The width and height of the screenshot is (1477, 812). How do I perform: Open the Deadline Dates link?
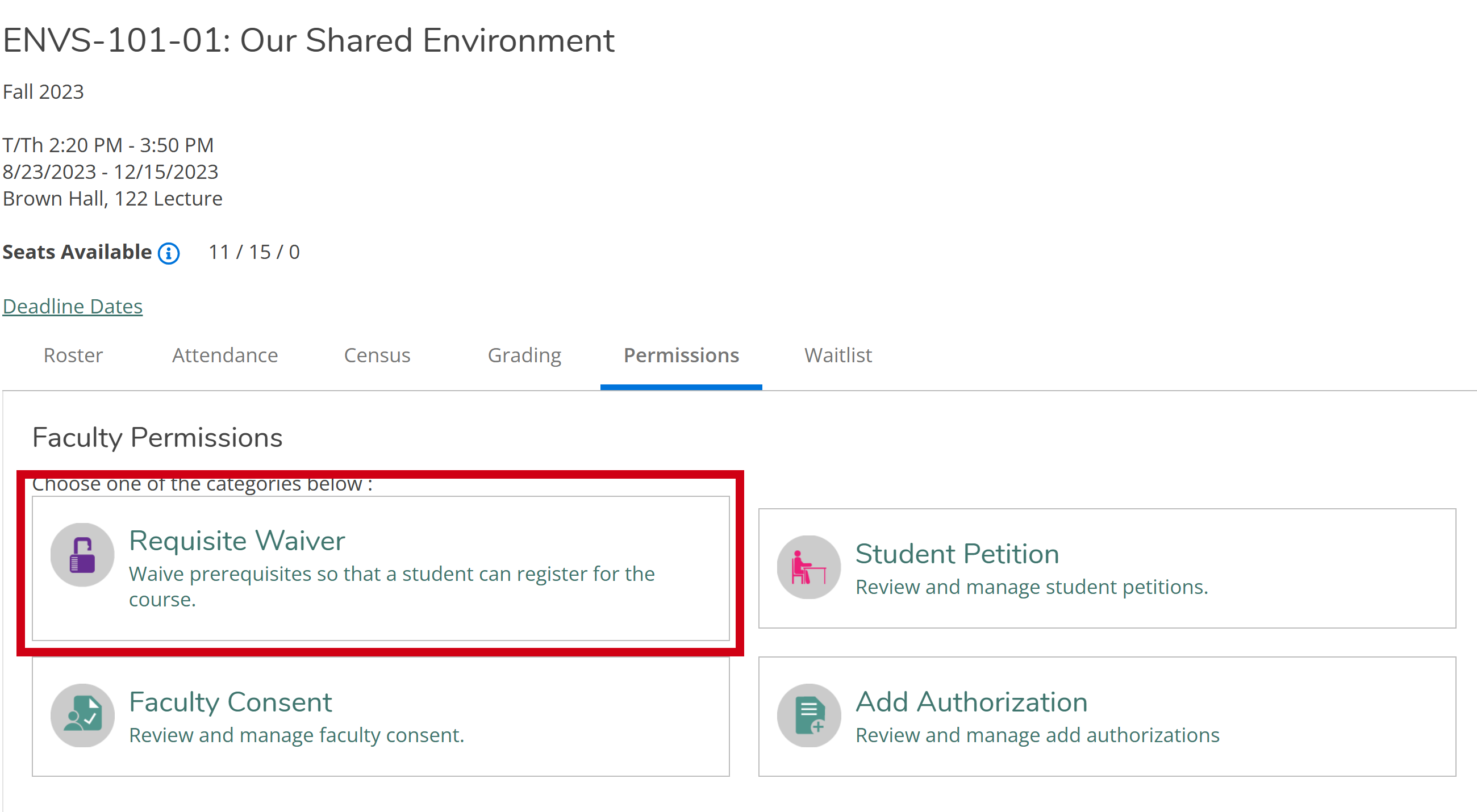click(x=73, y=307)
